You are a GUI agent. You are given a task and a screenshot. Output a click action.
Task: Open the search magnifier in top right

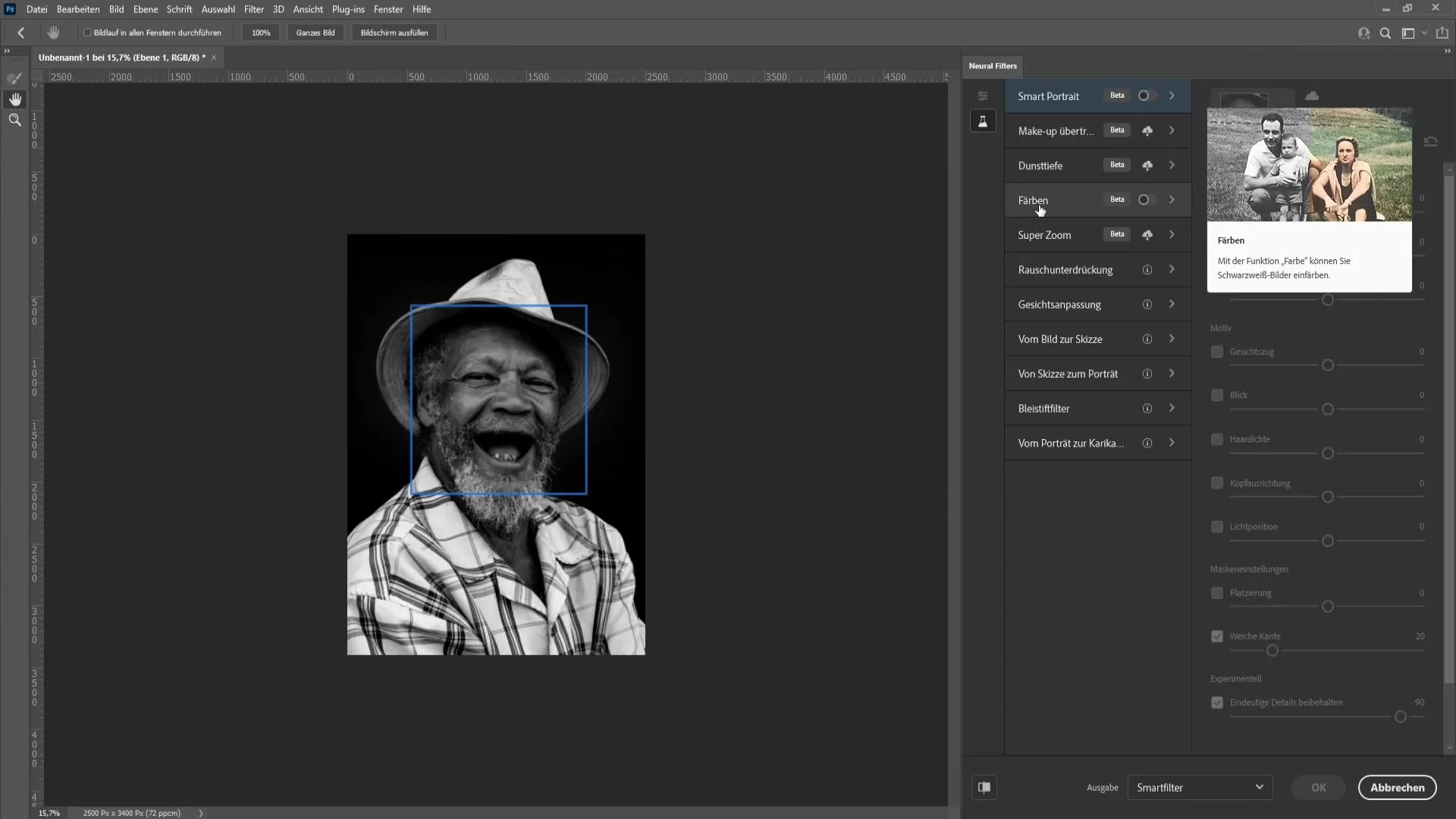coord(1385,33)
